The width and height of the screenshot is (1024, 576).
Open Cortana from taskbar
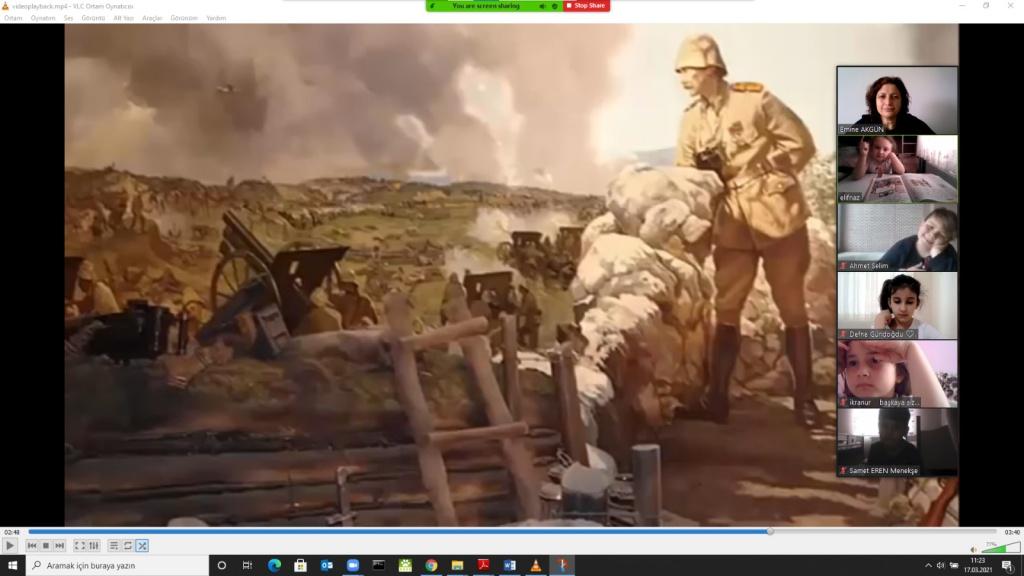pyautogui.click(x=221, y=566)
